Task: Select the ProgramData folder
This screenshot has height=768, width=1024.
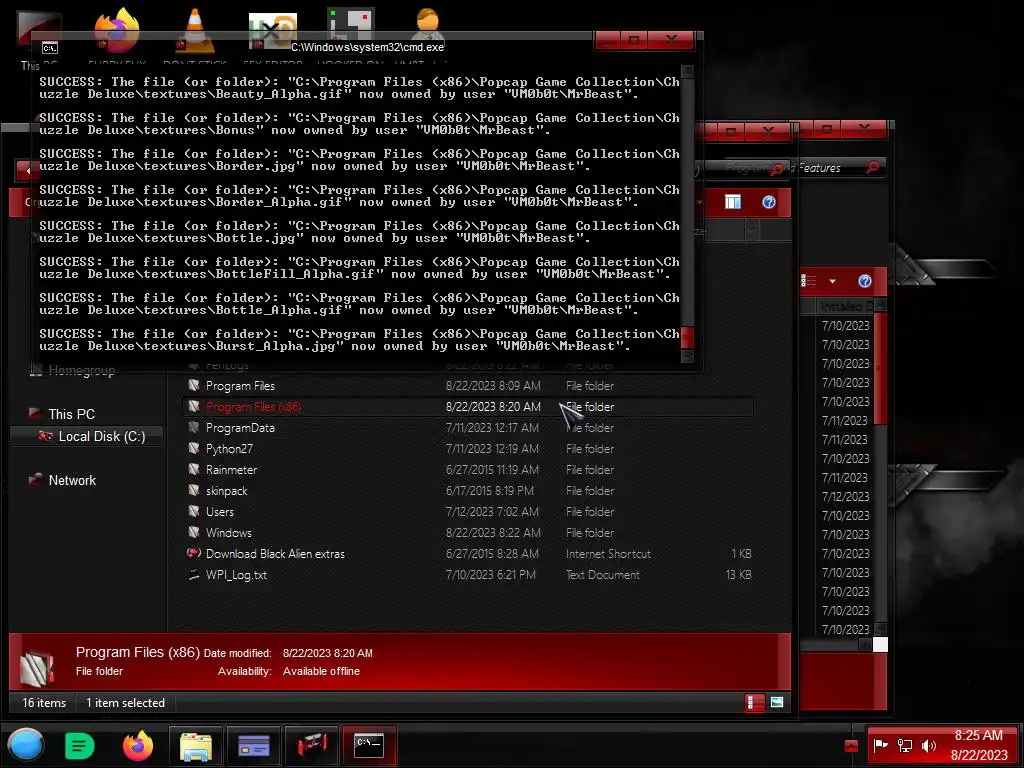Action: pyautogui.click(x=468, y=428)
